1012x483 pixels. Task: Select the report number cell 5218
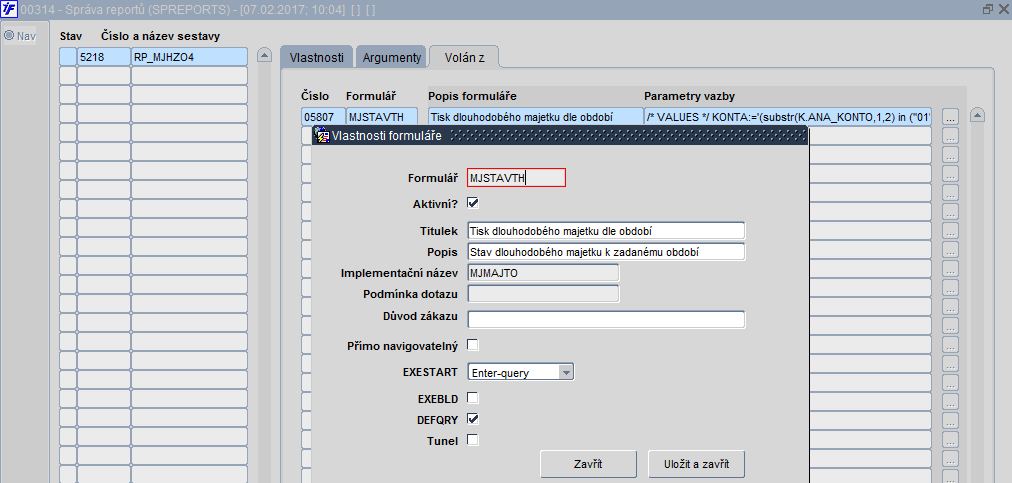point(103,57)
